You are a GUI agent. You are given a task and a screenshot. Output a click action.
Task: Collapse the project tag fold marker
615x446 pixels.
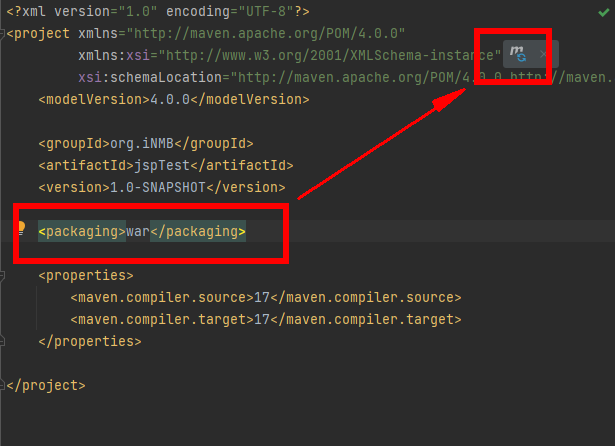pyautogui.click(x=4, y=33)
